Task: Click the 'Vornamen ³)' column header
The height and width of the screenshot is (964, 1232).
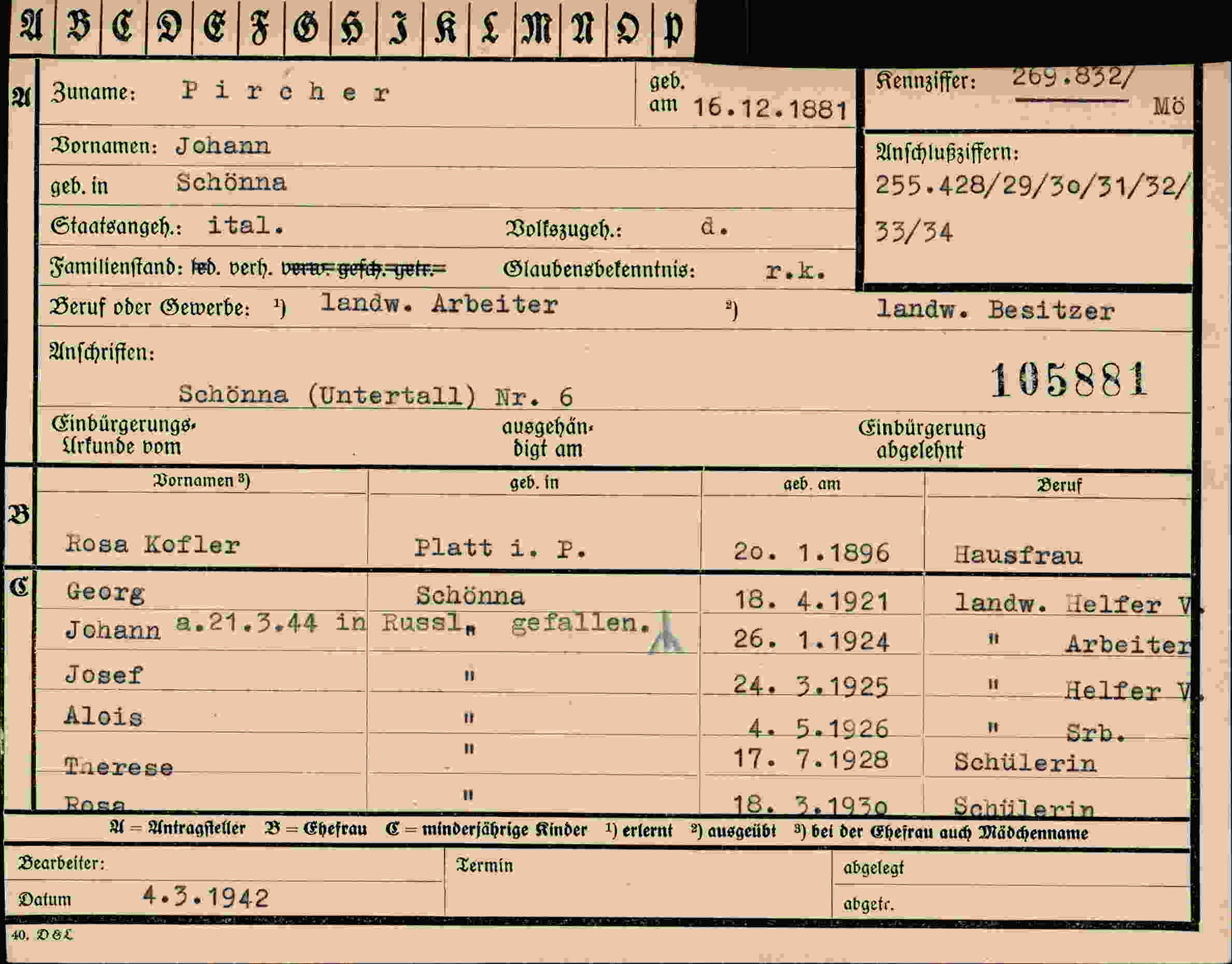Action: (202, 480)
